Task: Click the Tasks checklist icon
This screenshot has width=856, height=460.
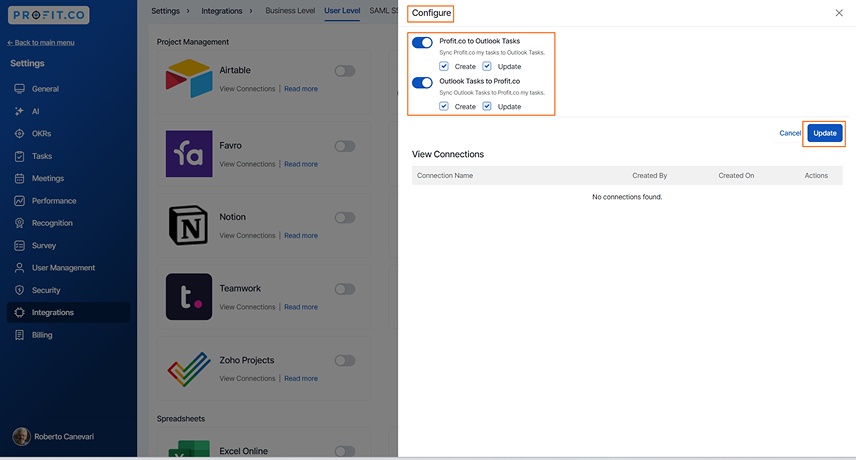Action: (20, 156)
